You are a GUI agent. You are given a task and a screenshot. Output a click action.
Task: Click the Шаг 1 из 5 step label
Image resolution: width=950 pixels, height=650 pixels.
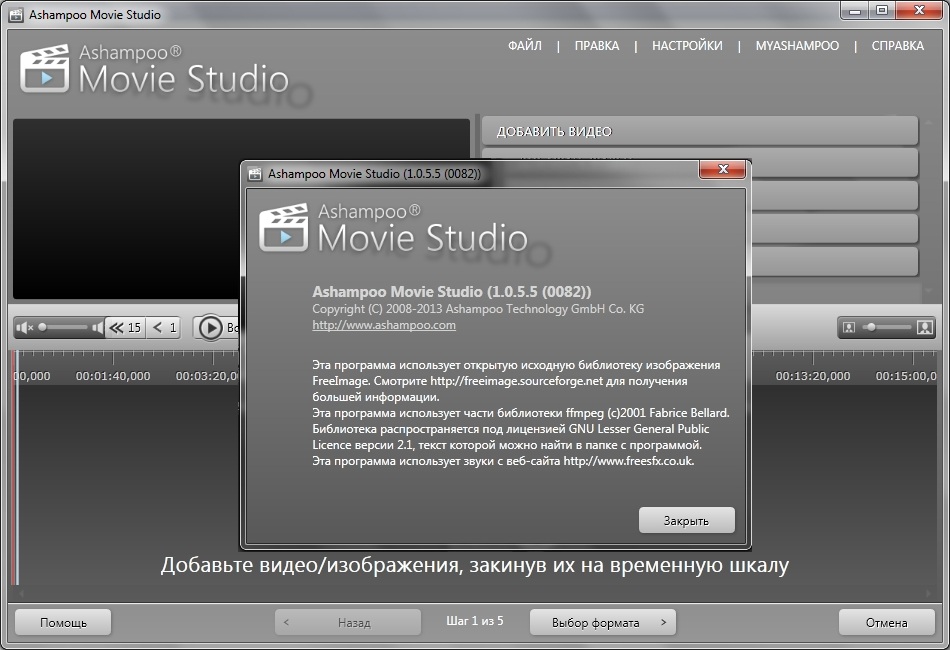(474, 621)
